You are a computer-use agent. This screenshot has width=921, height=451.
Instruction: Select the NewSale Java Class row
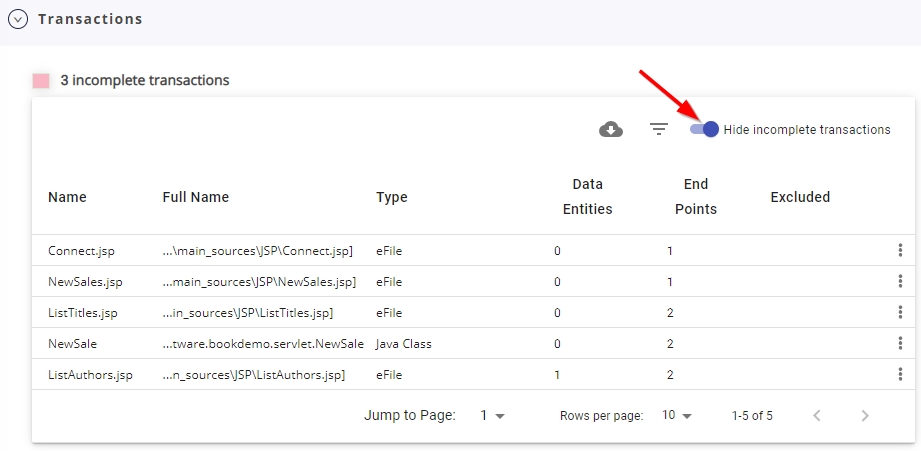(x=473, y=344)
